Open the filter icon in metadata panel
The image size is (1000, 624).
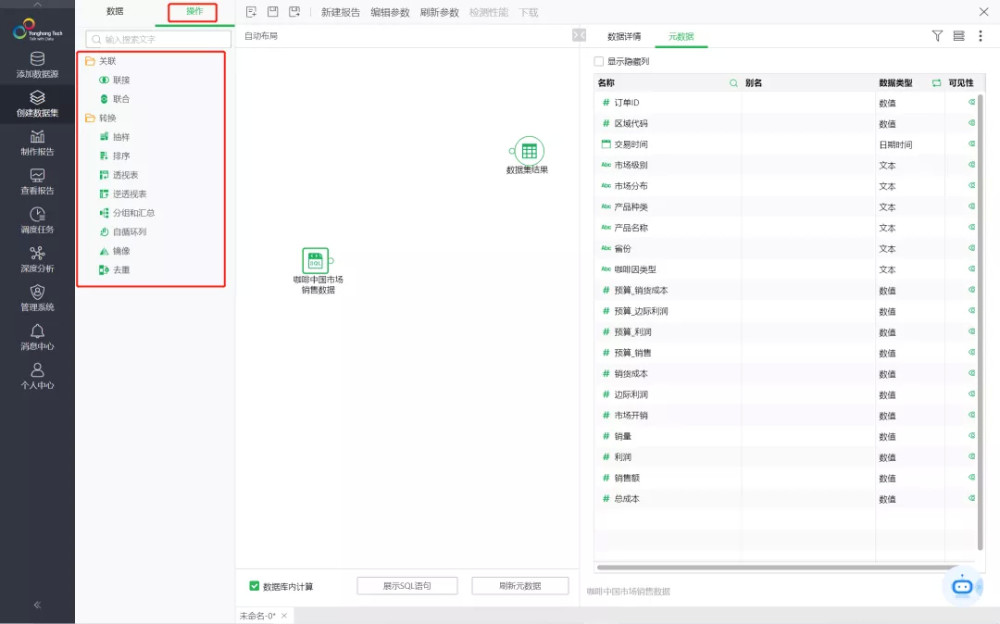pos(937,36)
